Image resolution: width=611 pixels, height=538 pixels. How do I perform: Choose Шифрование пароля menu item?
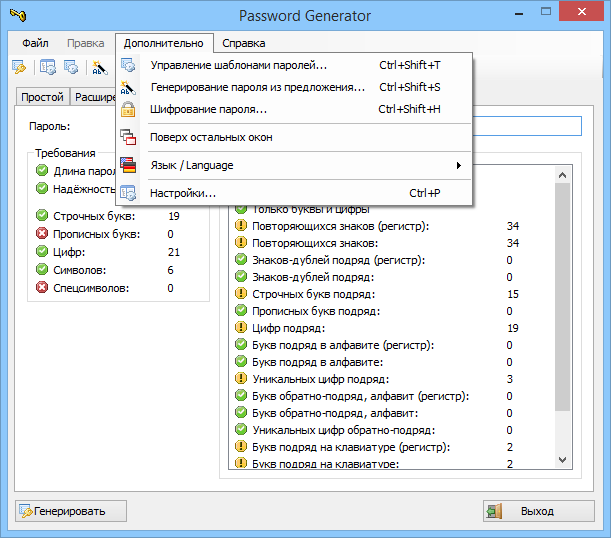pos(294,109)
